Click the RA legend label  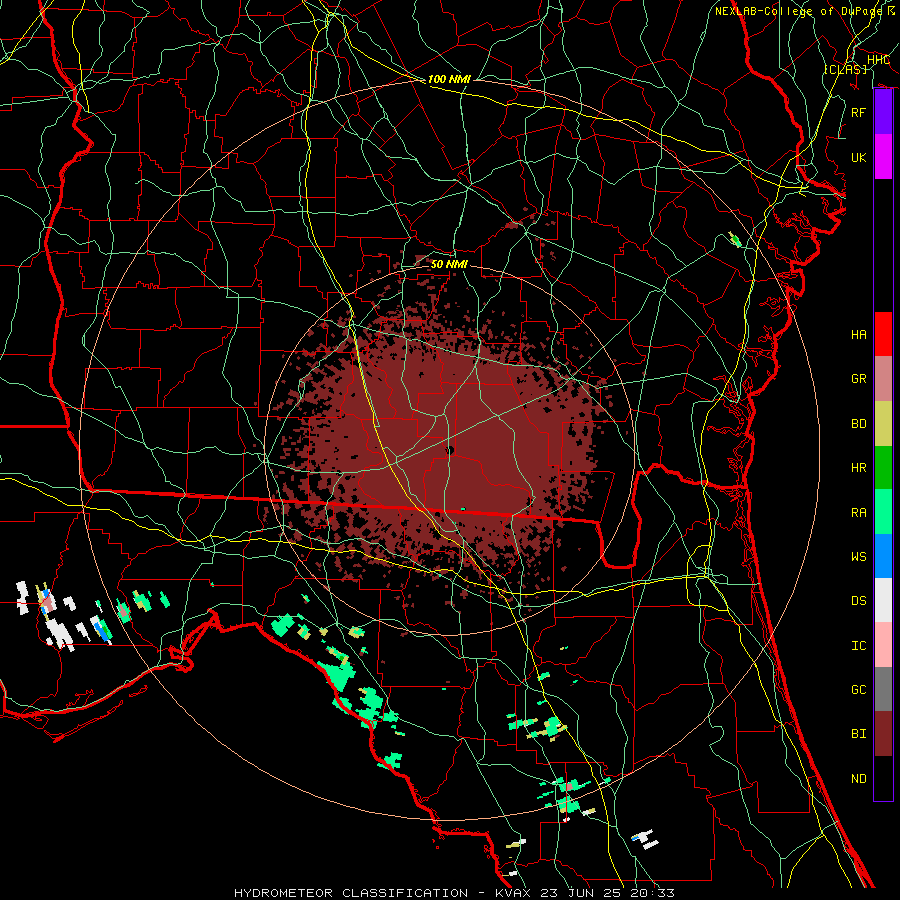pos(859,513)
